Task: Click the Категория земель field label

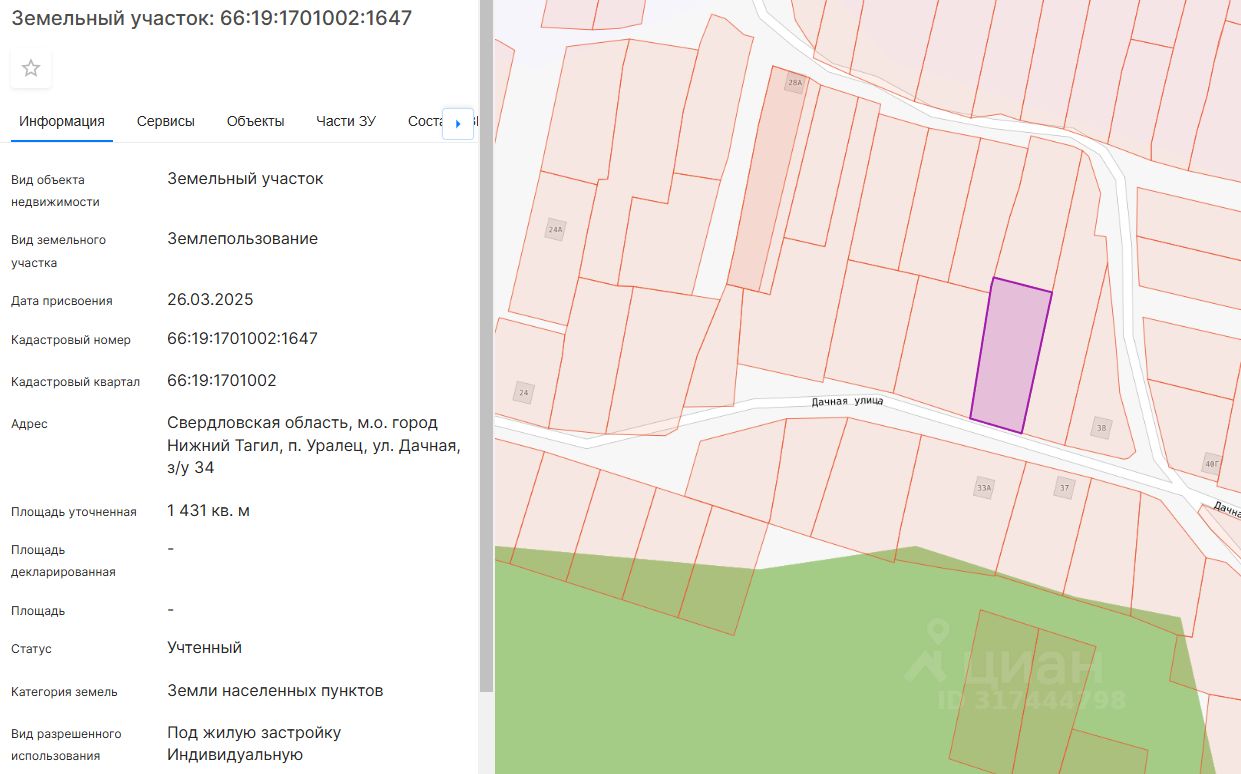Action: point(64,692)
